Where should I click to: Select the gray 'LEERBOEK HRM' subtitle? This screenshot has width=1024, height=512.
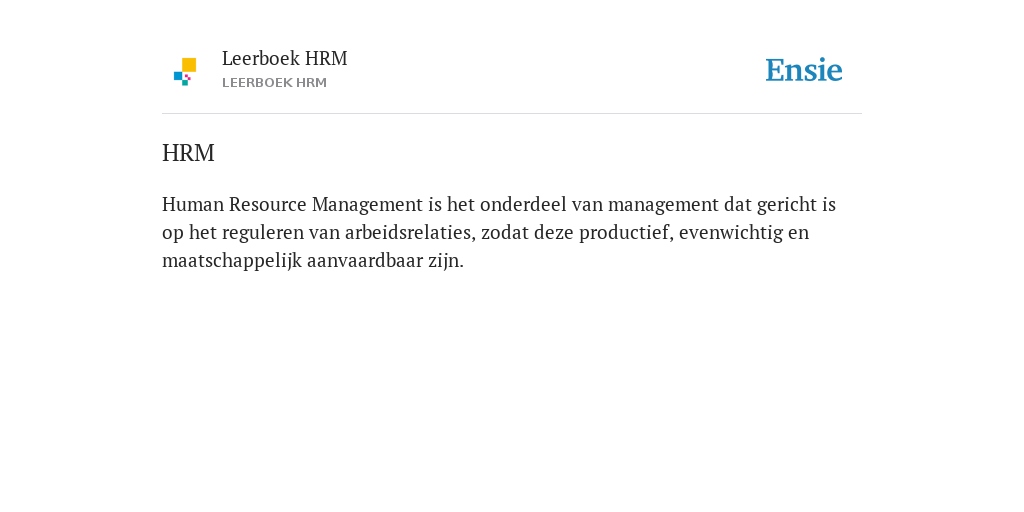pos(274,83)
